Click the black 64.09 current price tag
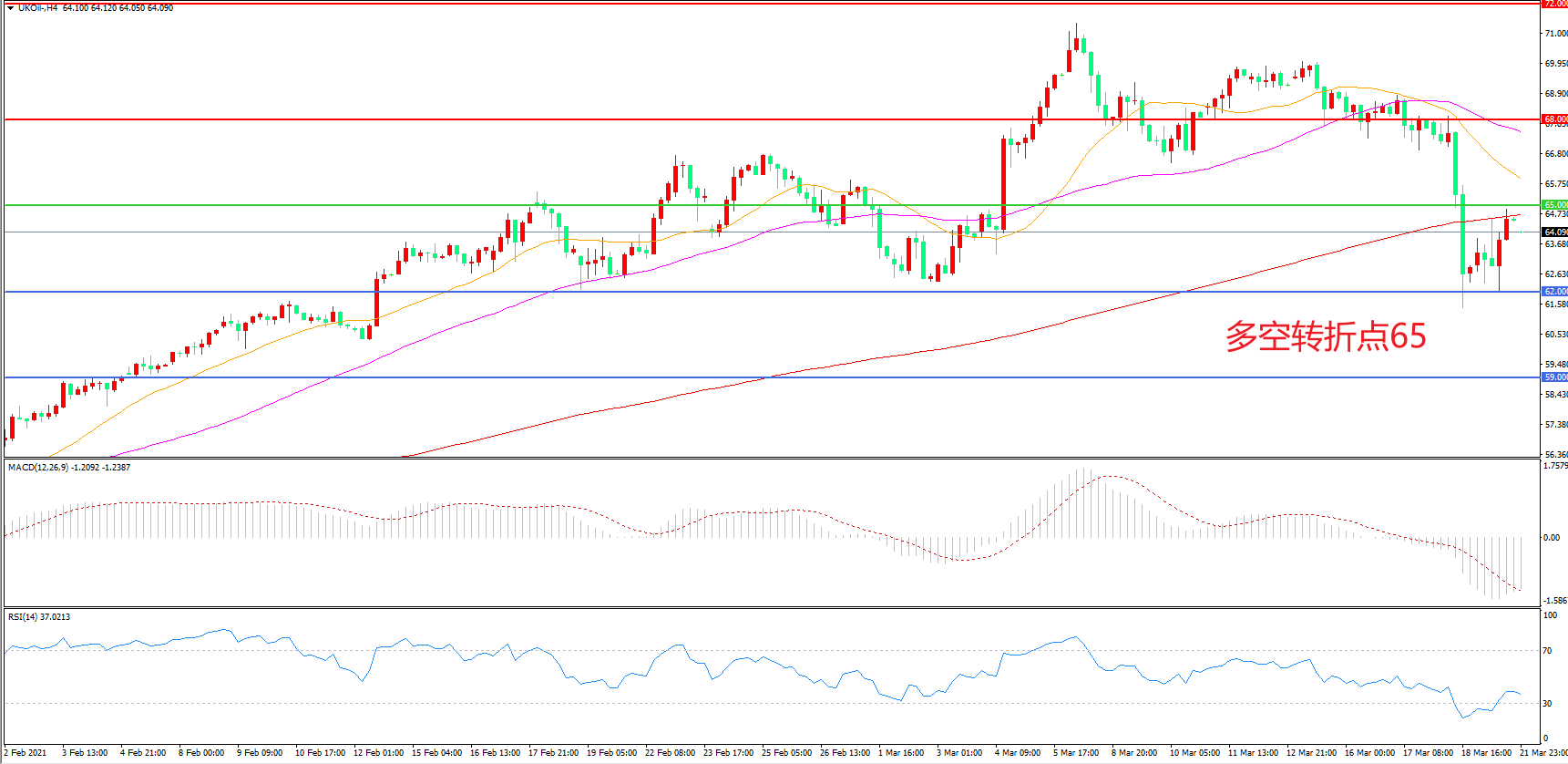Viewport: 1568px width, 764px height. (1554, 232)
